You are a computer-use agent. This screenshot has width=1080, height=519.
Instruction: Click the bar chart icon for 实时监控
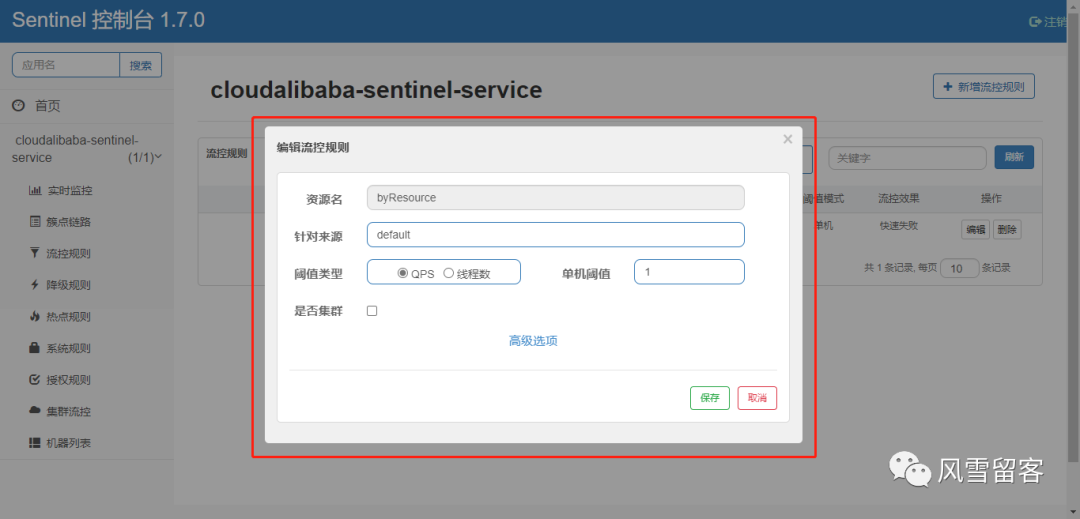click(x=34, y=191)
